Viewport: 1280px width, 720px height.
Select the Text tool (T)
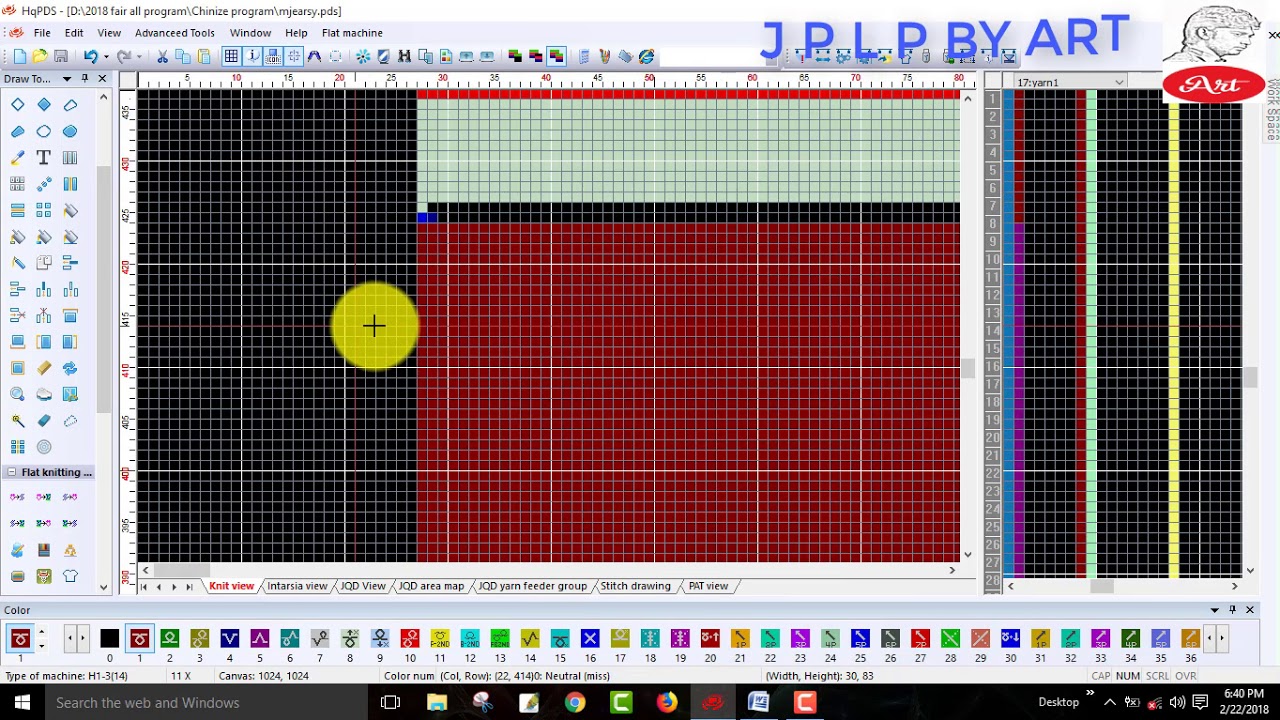pos(44,158)
